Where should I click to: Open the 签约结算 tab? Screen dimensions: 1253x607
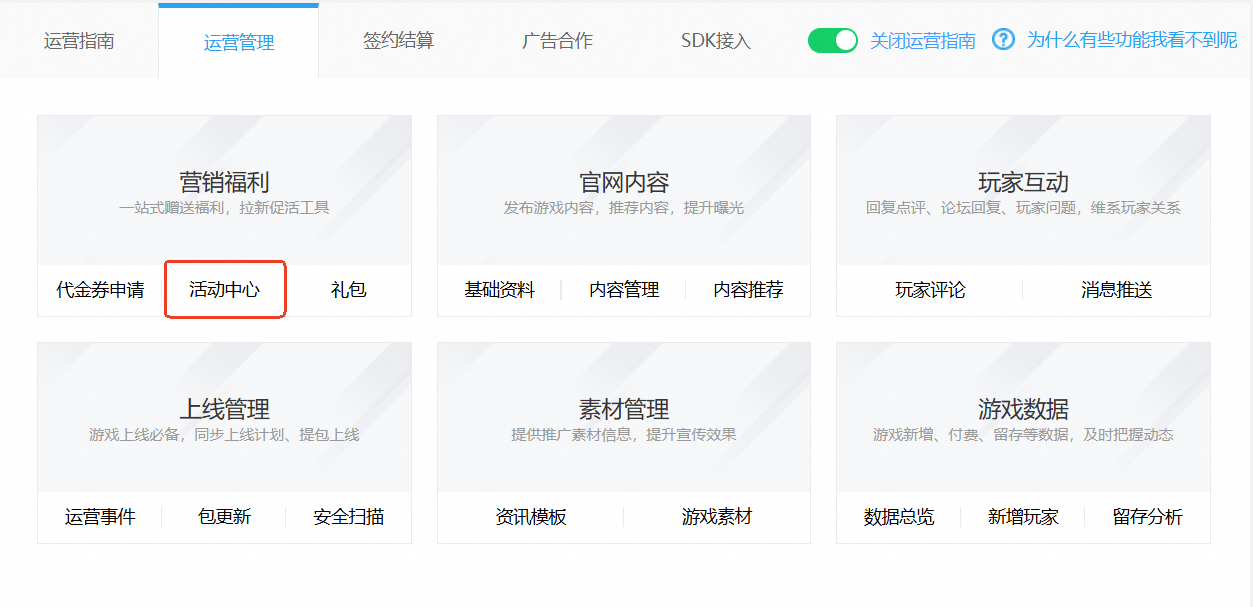tap(398, 41)
